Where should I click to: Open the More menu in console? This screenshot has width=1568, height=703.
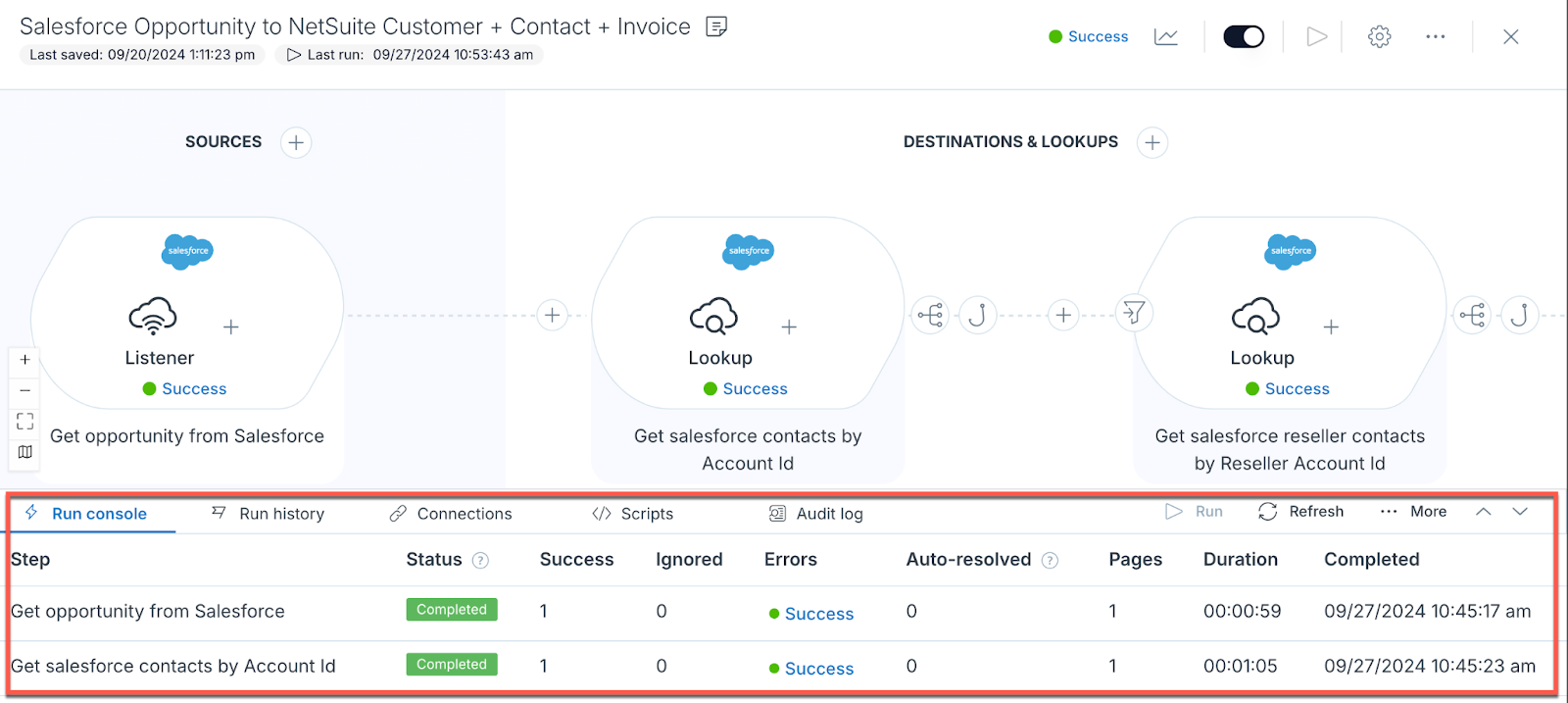pyautogui.click(x=1413, y=512)
